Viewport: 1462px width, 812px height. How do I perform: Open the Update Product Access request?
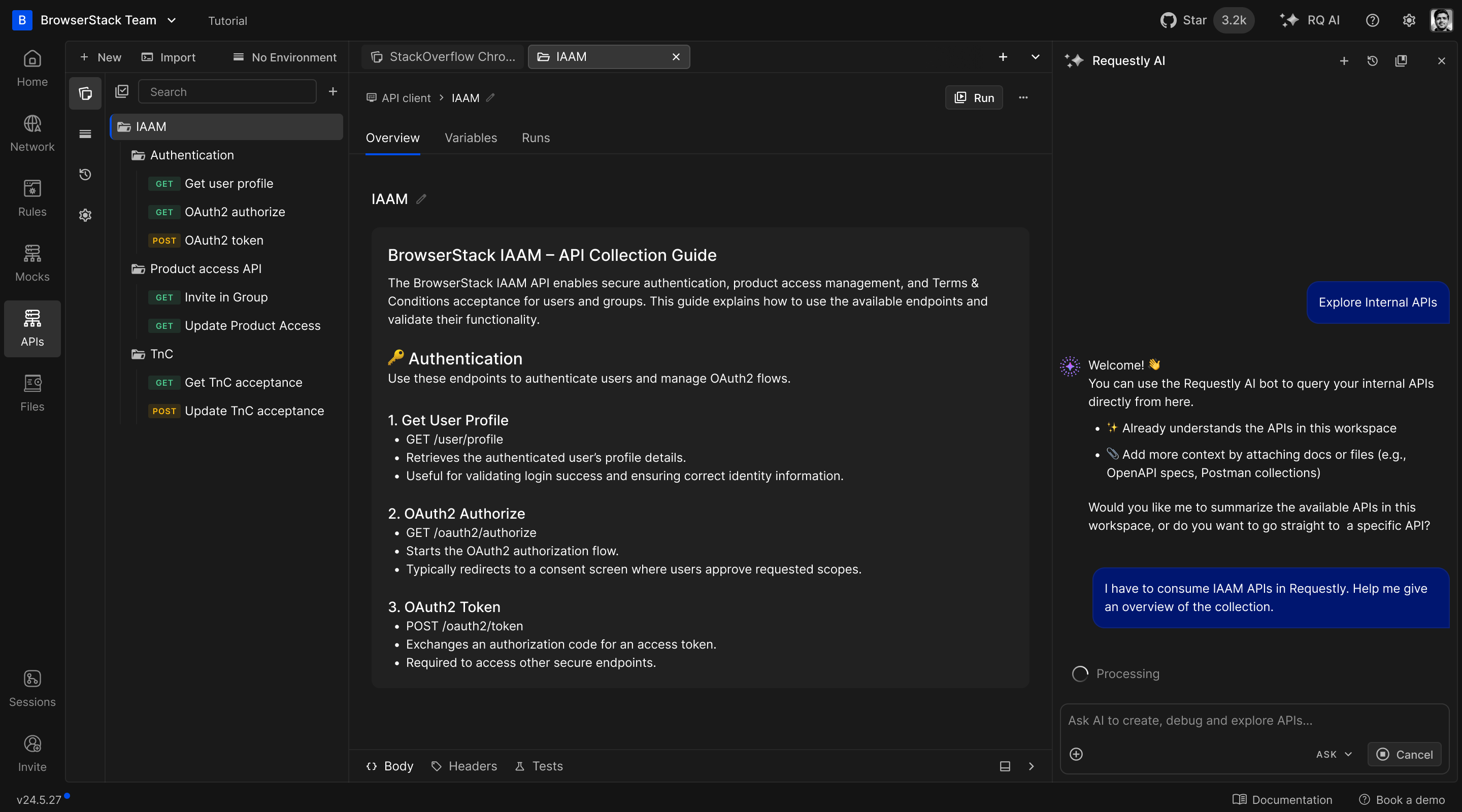252,326
